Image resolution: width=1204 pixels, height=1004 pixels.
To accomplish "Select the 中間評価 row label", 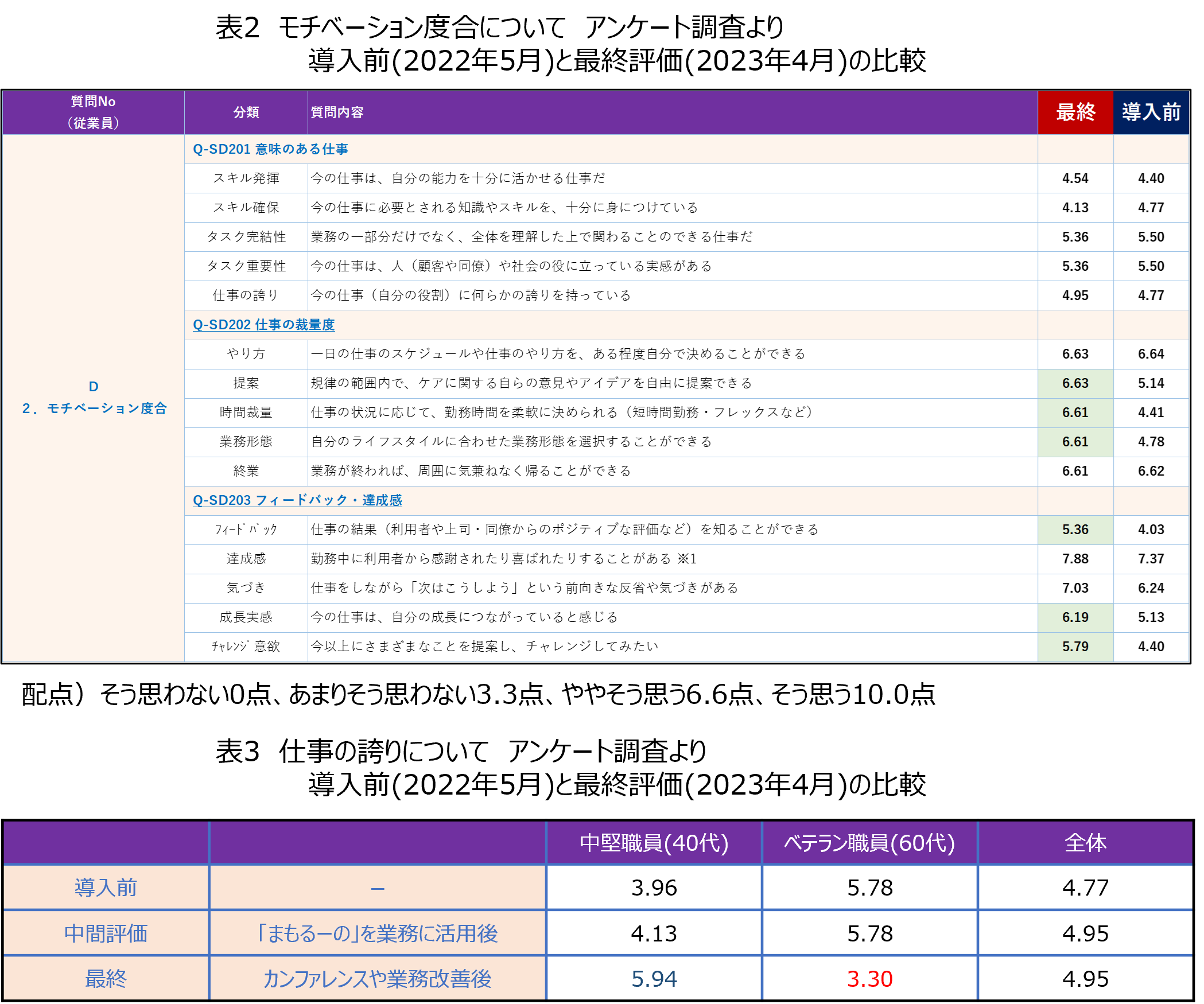I will tap(106, 933).
